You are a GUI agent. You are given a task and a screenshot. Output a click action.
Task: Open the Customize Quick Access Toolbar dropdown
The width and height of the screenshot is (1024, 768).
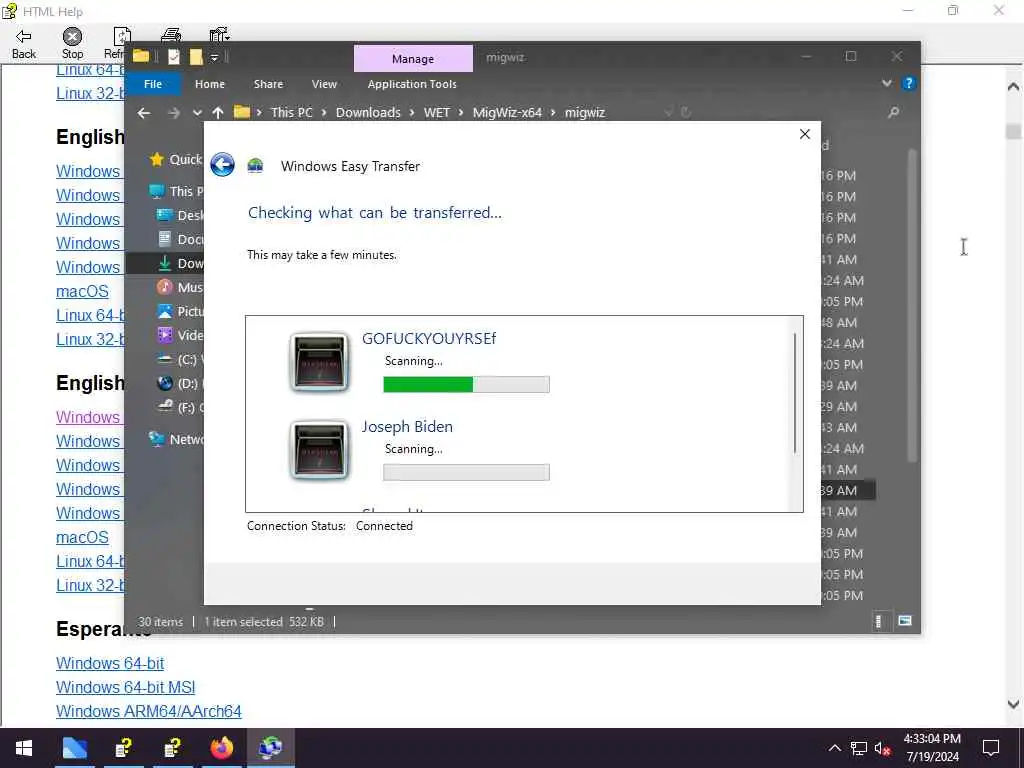(x=214, y=57)
